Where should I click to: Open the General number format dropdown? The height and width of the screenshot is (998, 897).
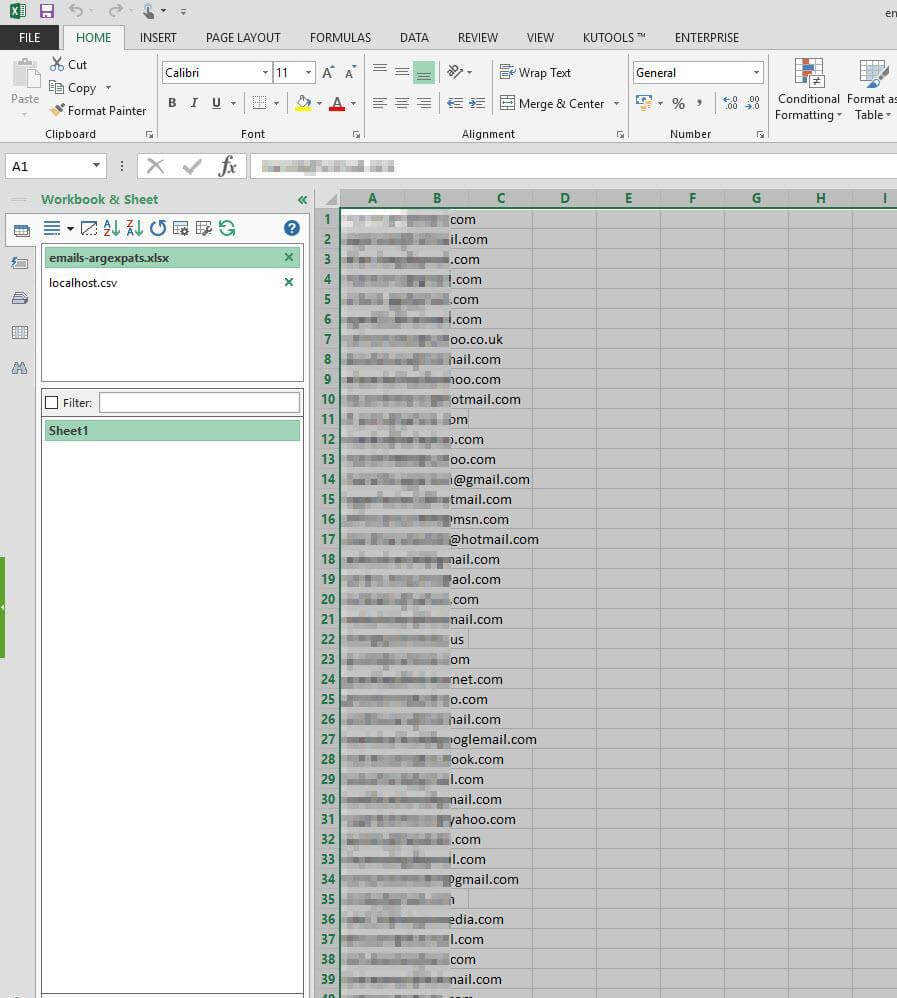click(x=756, y=73)
